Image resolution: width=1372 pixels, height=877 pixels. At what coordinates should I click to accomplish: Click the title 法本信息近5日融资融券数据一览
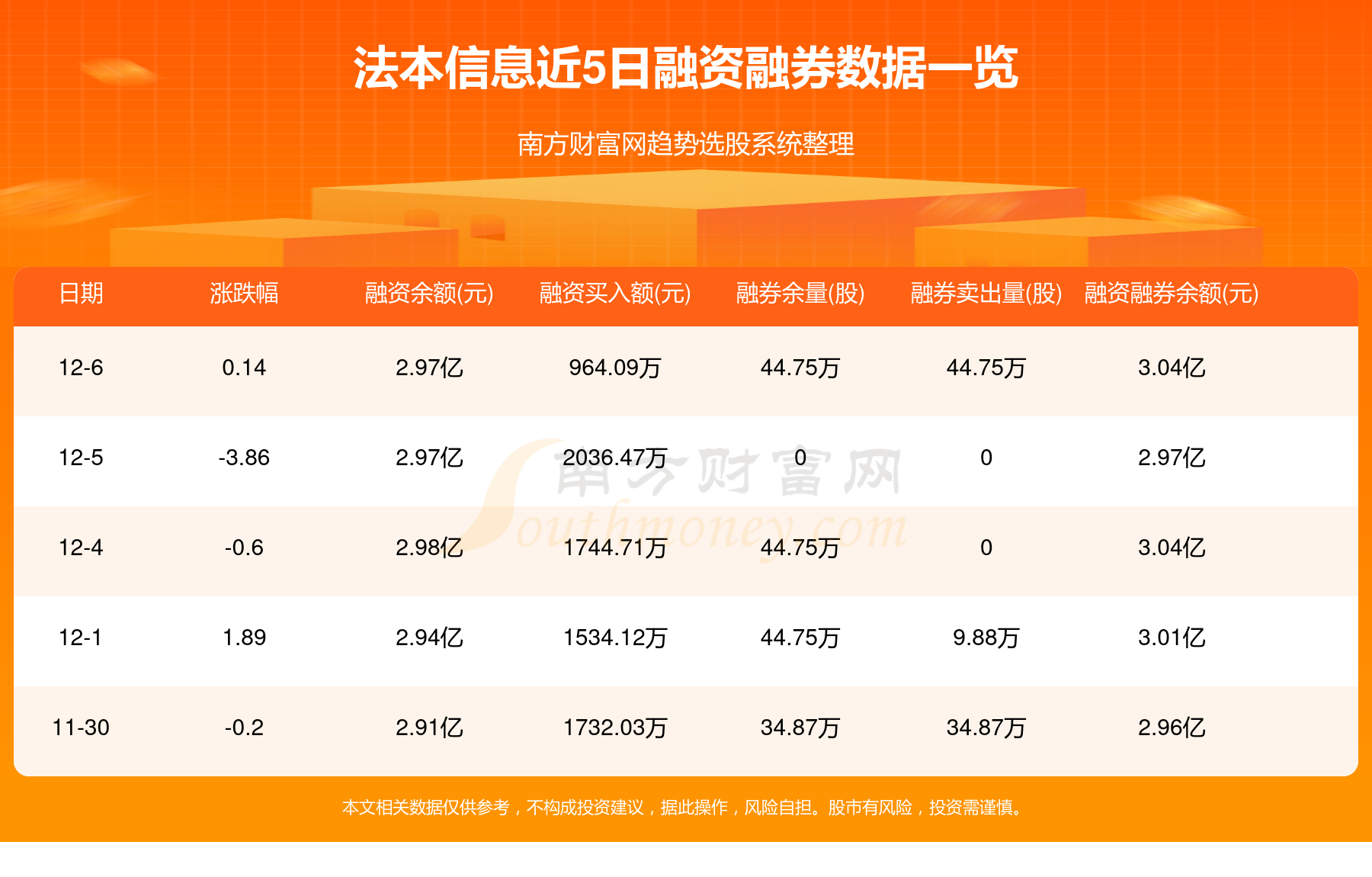click(686, 69)
